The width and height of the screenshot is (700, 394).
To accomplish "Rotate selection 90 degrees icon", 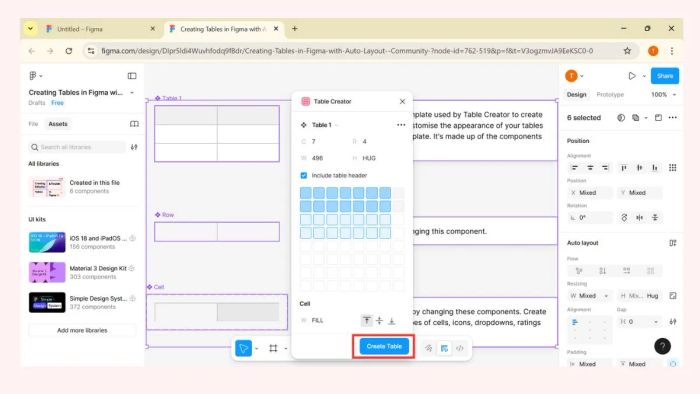I will (x=624, y=218).
